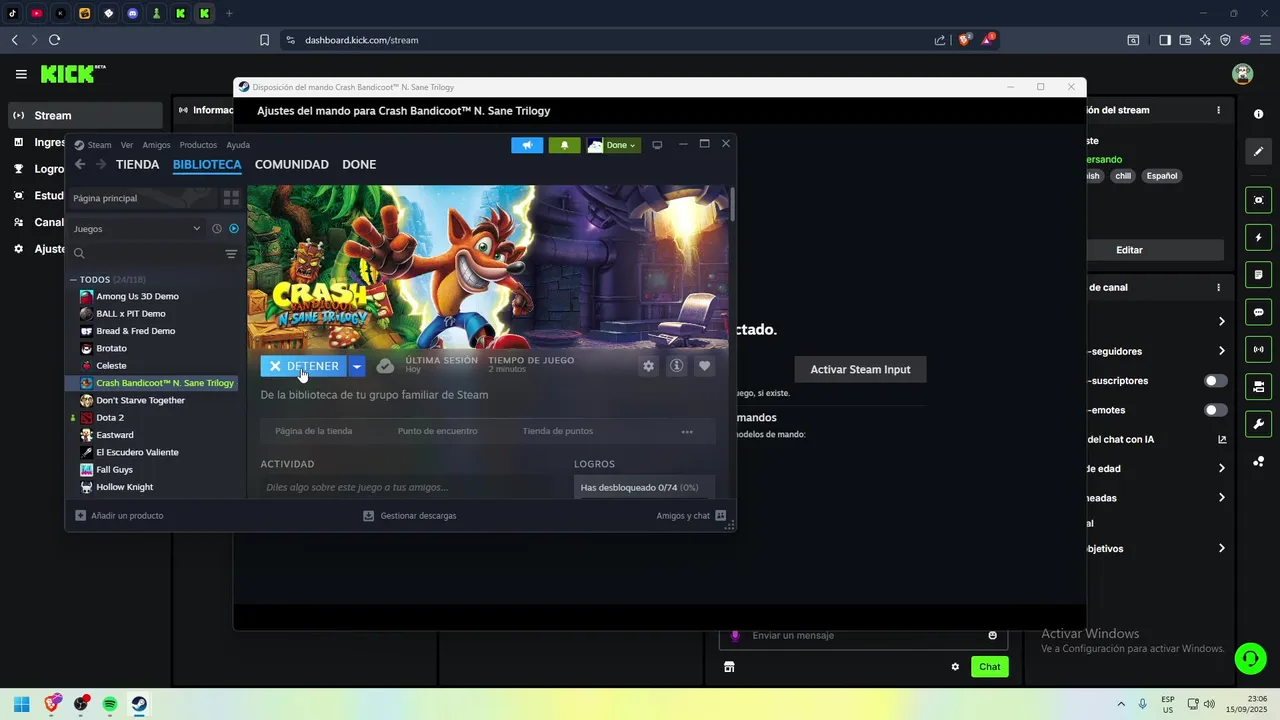The image size is (1280, 720).
Task: Open chat settings gear near Chat button
Action: pyautogui.click(x=955, y=667)
